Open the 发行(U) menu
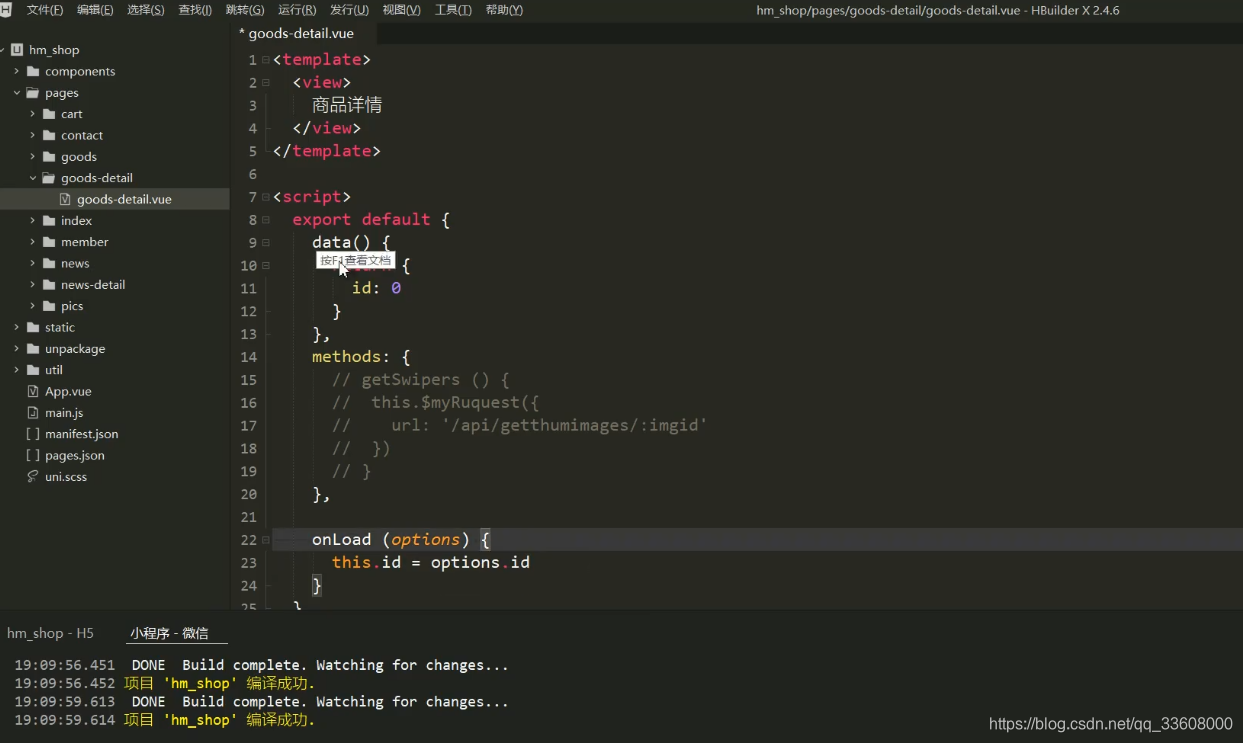Viewport: 1243px width, 743px height. tap(349, 10)
